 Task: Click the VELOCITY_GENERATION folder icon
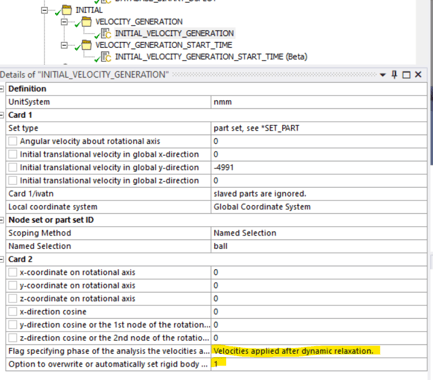[87, 22]
